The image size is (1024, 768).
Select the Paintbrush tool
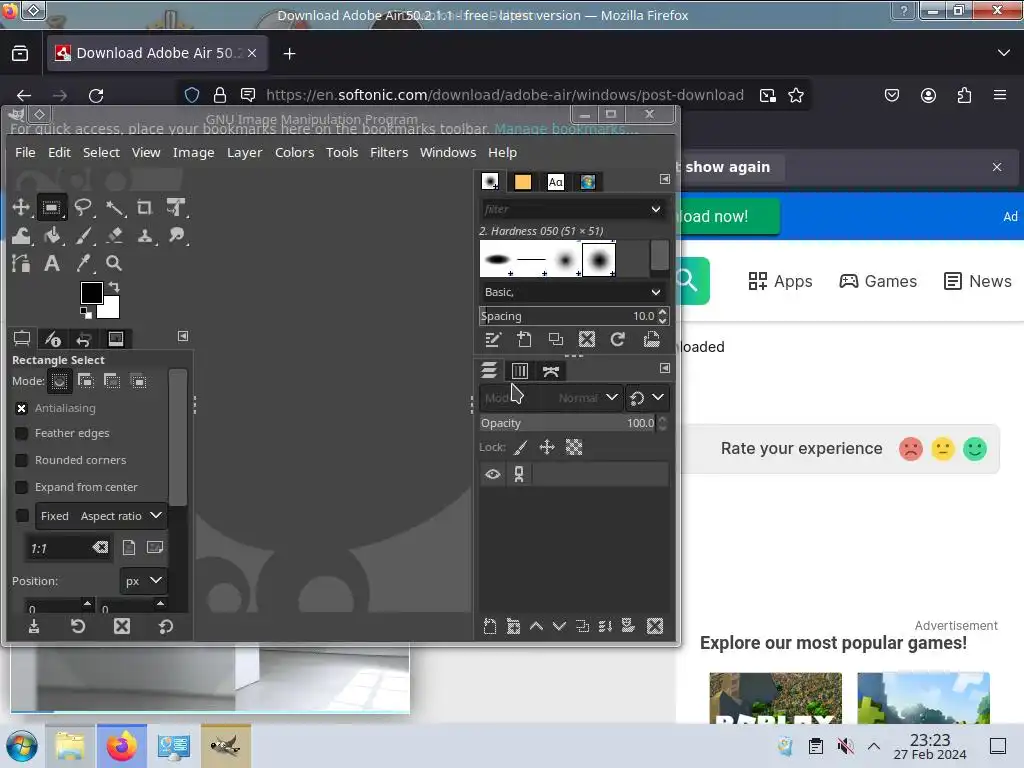click(x=83, y=236)
